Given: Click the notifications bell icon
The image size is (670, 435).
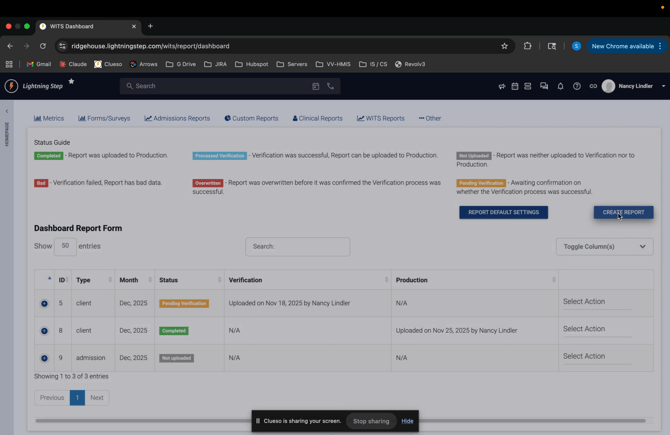Looking at the screenshot, I should pyautogui.click(x=560, y=86).
